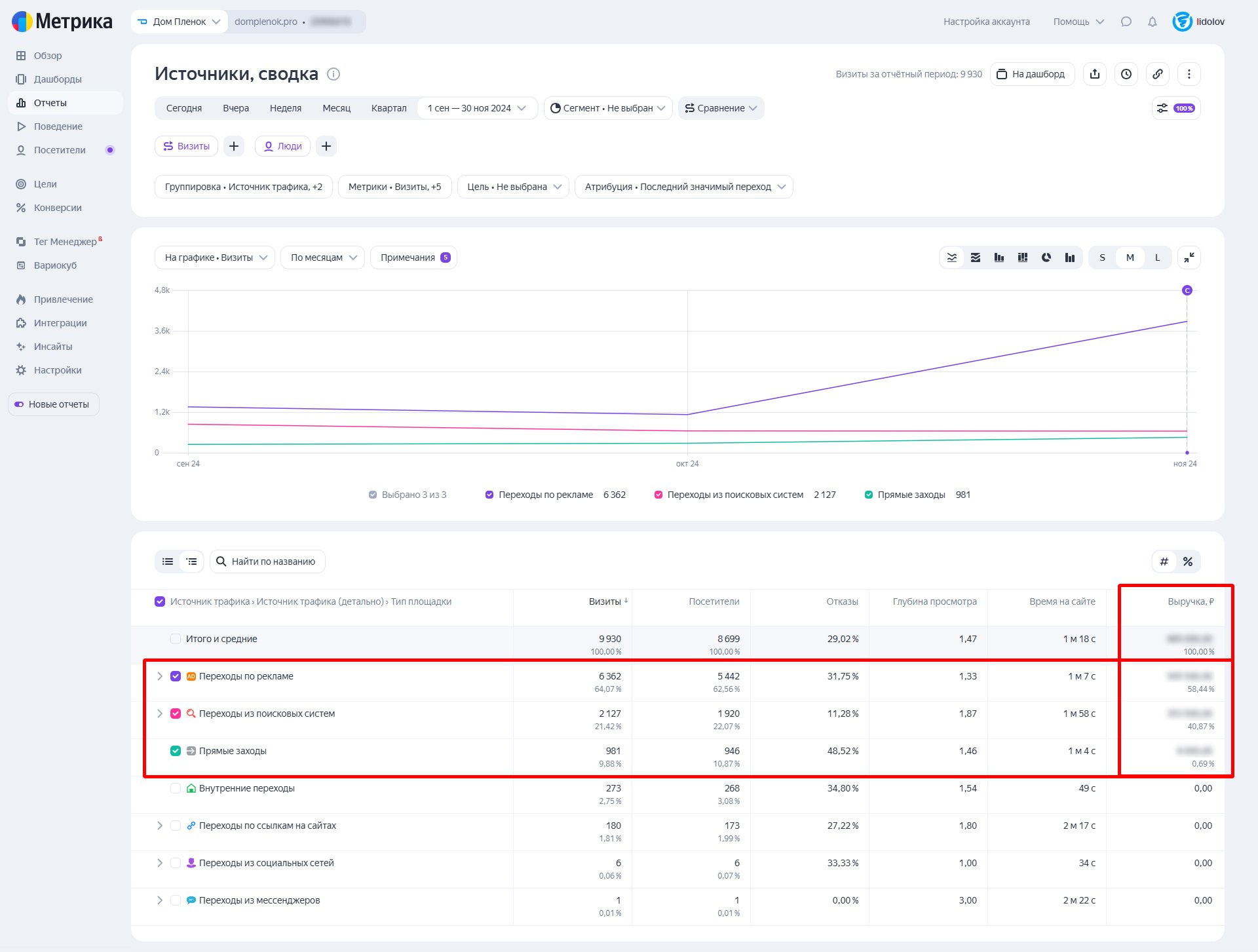Uncheck Переходы по рекламе row checkbox

176,676
